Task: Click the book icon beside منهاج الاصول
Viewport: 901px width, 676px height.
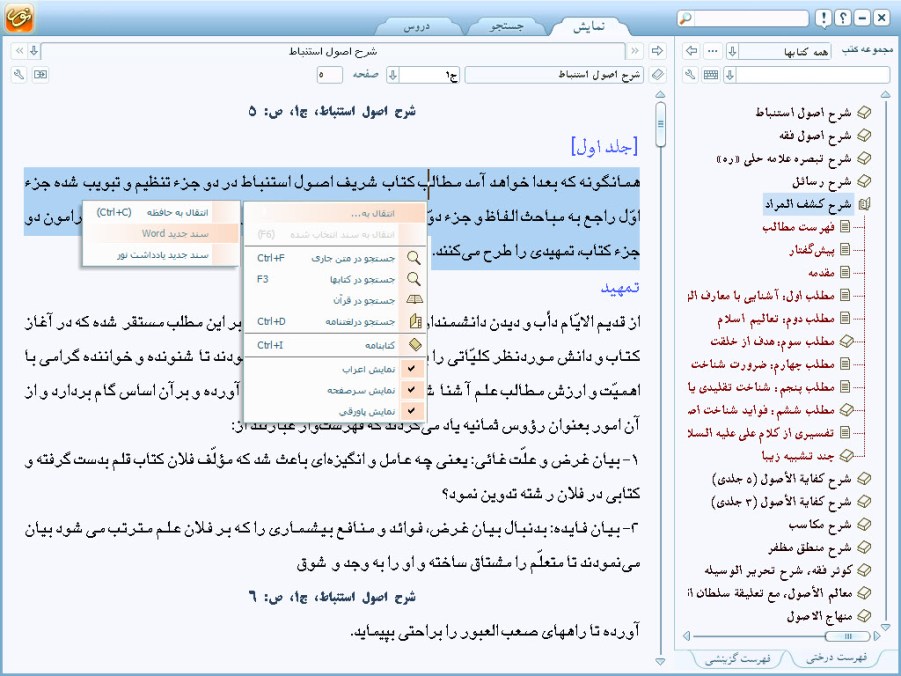Action: click(864, 616)
